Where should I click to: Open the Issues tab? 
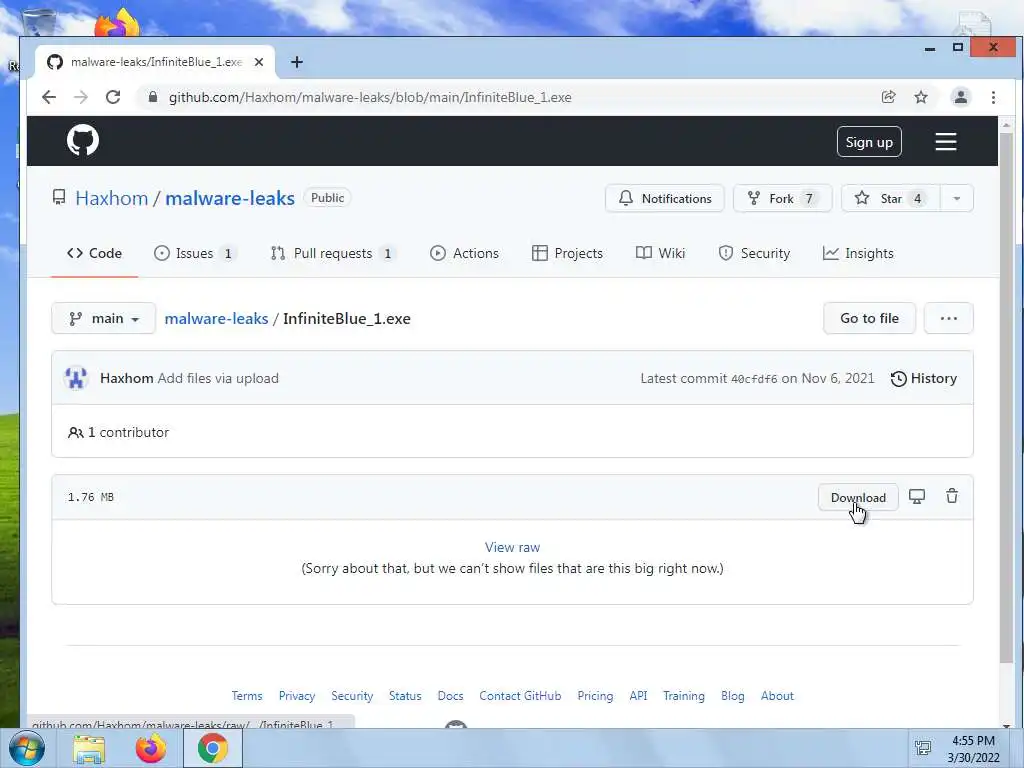point(195,253)
